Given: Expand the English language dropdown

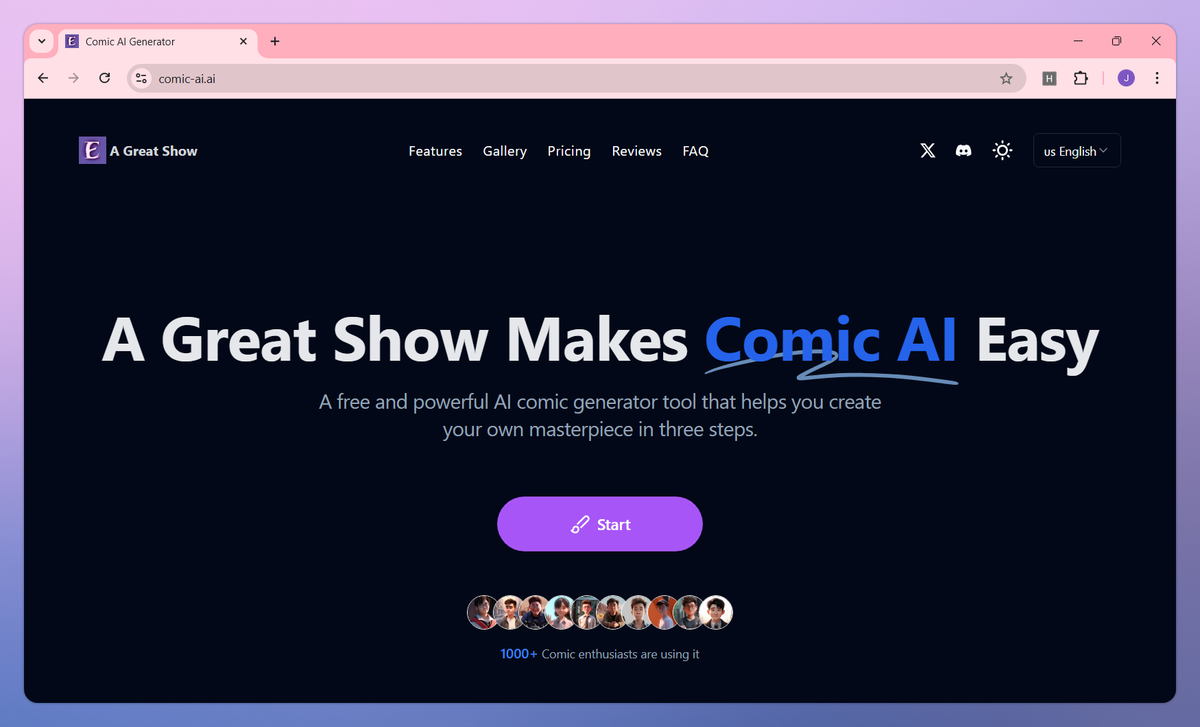Looking at the screenshot, I should point(1076,151).
